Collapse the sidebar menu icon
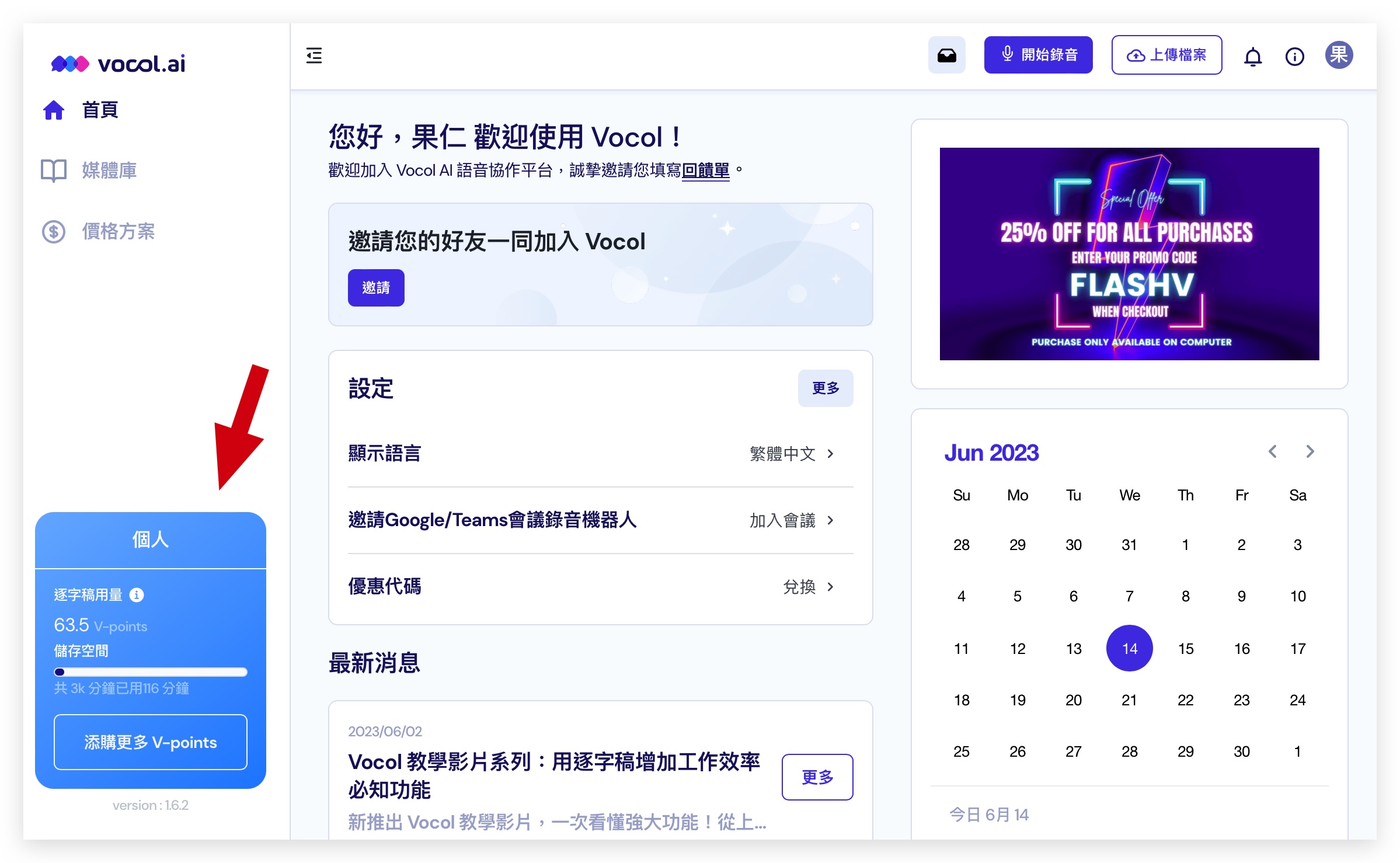 (x=314, y=55)
